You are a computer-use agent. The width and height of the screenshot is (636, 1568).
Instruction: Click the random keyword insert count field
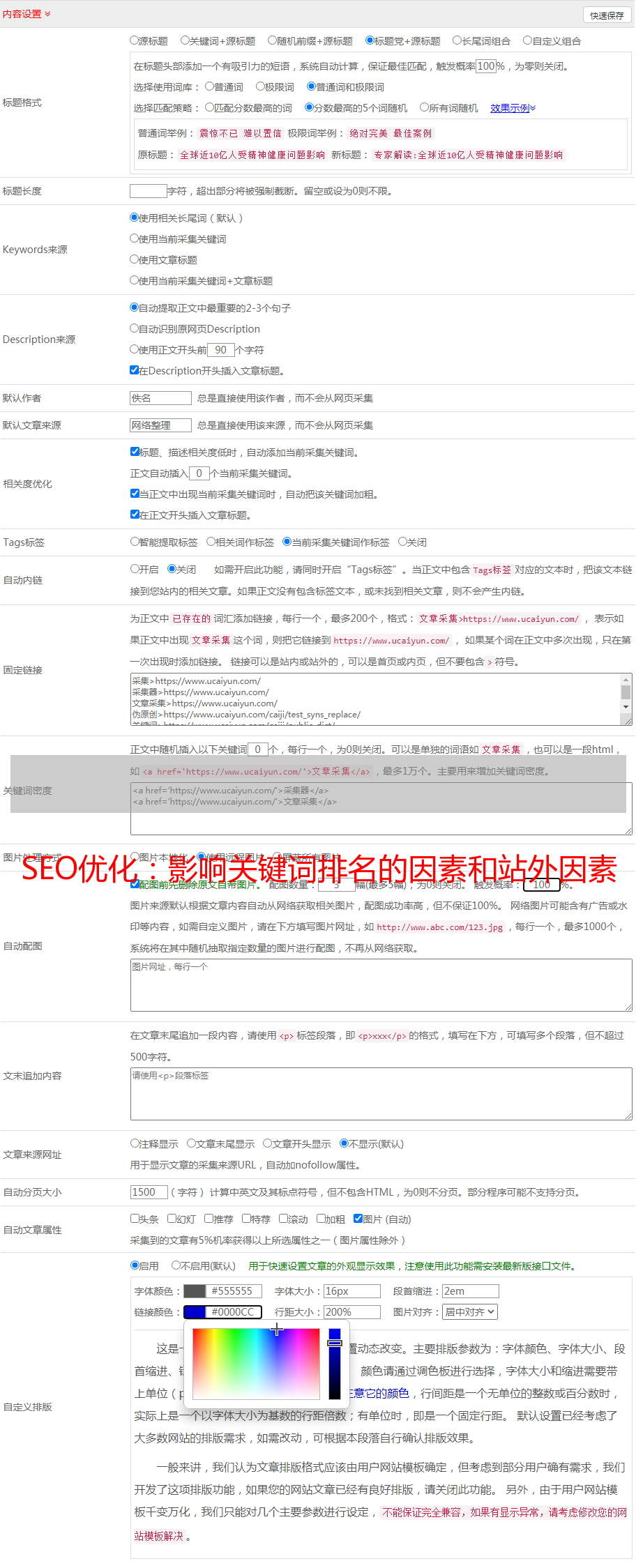tap(257, 749)
